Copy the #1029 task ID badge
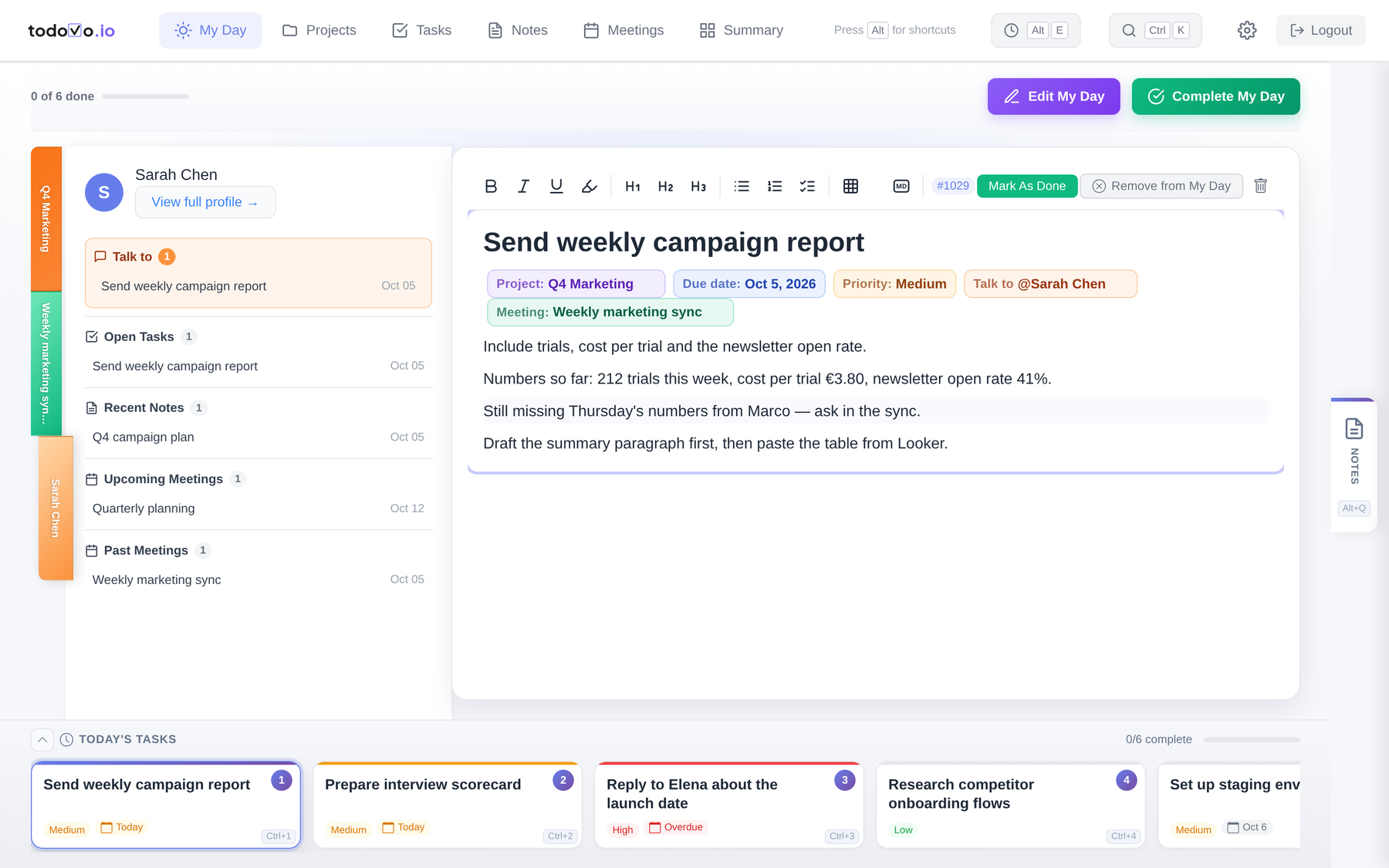1389x868 pixels. [x=952, y=186]
